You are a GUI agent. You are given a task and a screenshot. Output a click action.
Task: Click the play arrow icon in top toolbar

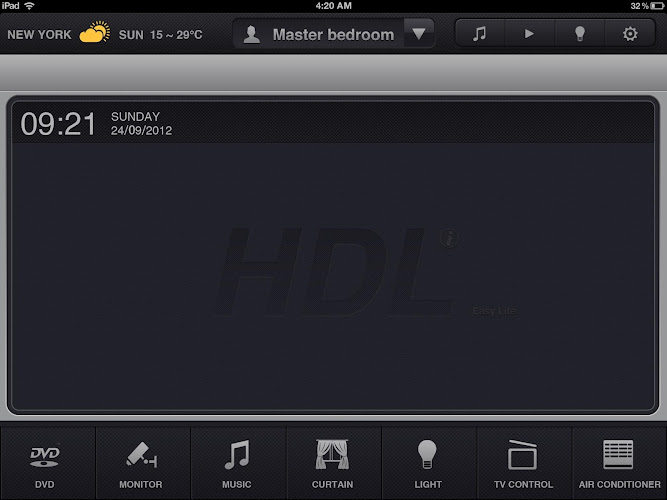click(x=529, y=33)
